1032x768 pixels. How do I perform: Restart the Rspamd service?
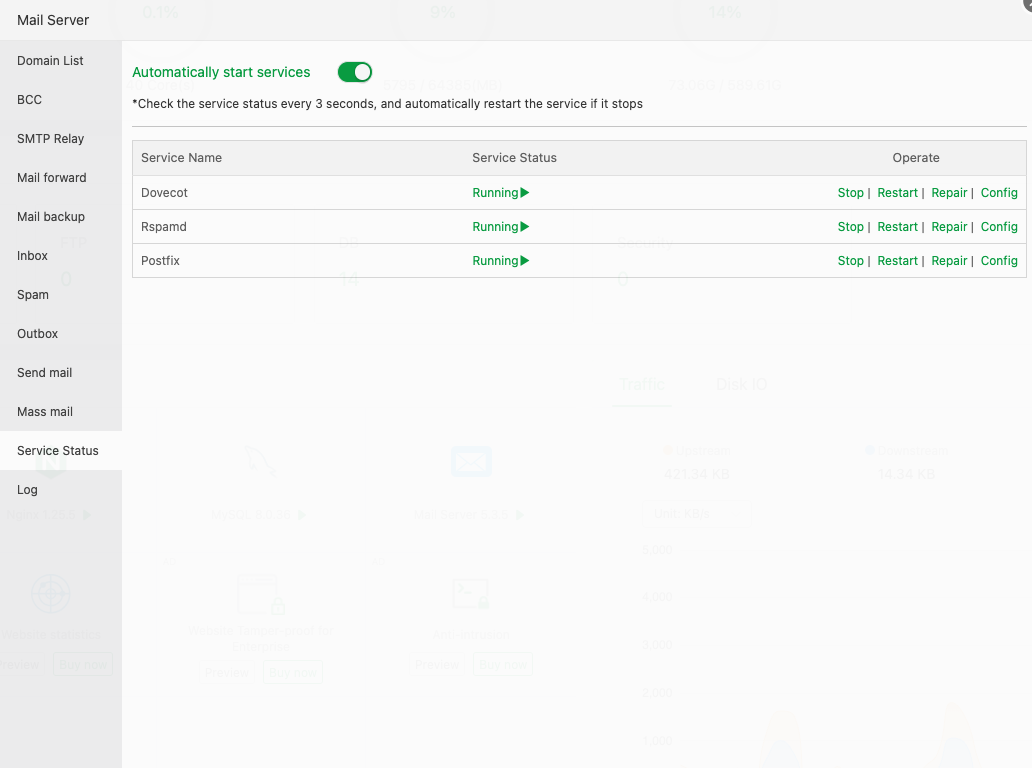tap(897, 227)
